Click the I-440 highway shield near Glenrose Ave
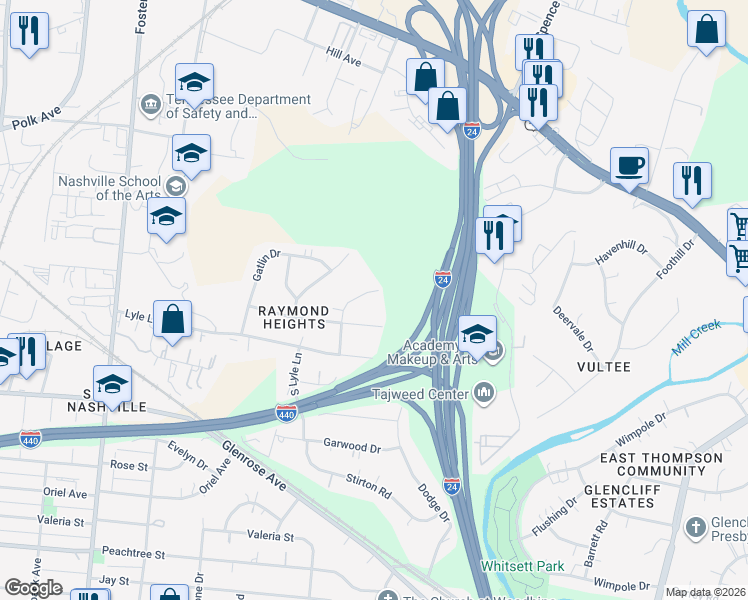Image resolution: width=748 pixels, height=600 pixels. [287, 413]
